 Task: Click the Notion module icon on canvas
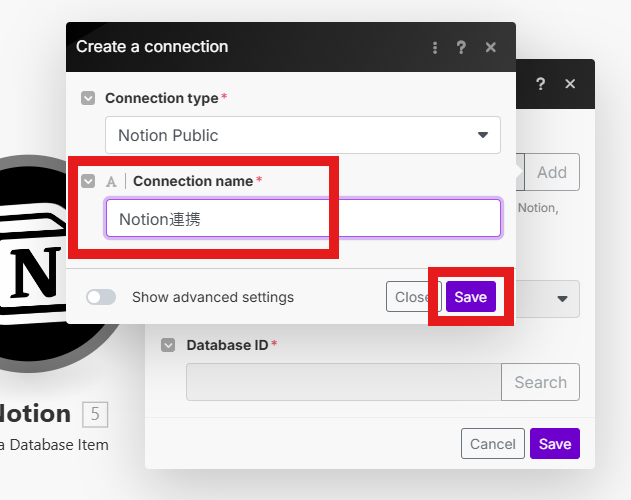coord(32,264)
